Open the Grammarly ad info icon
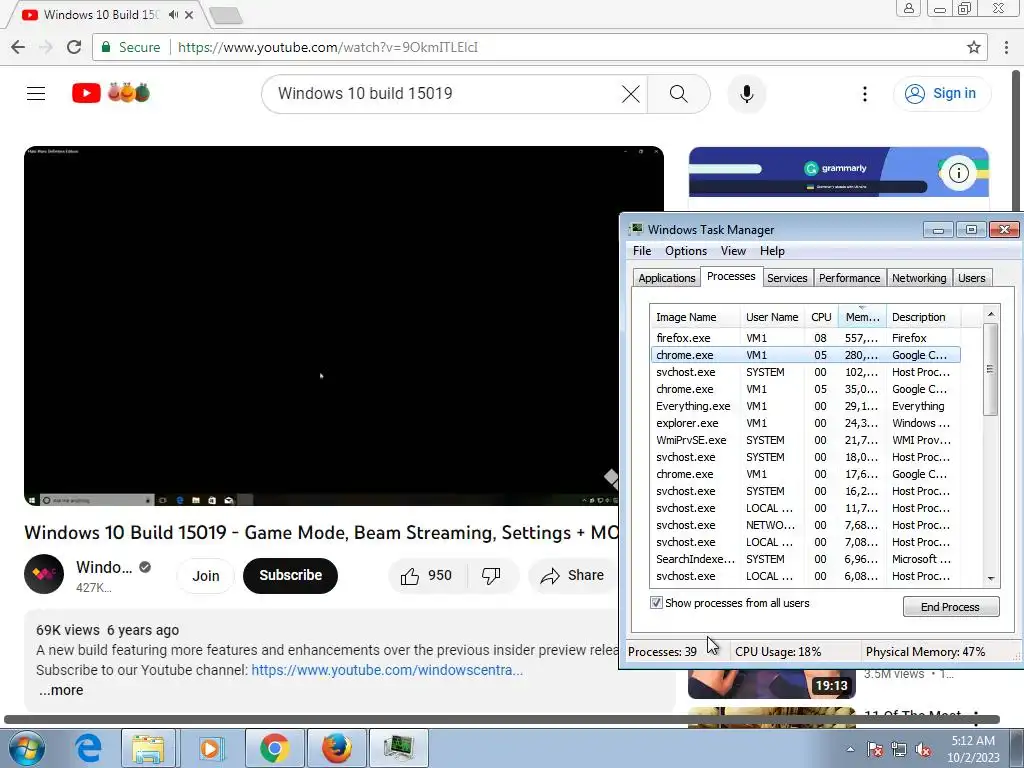This screenshot has width=1024, height=768. [959, 172]
